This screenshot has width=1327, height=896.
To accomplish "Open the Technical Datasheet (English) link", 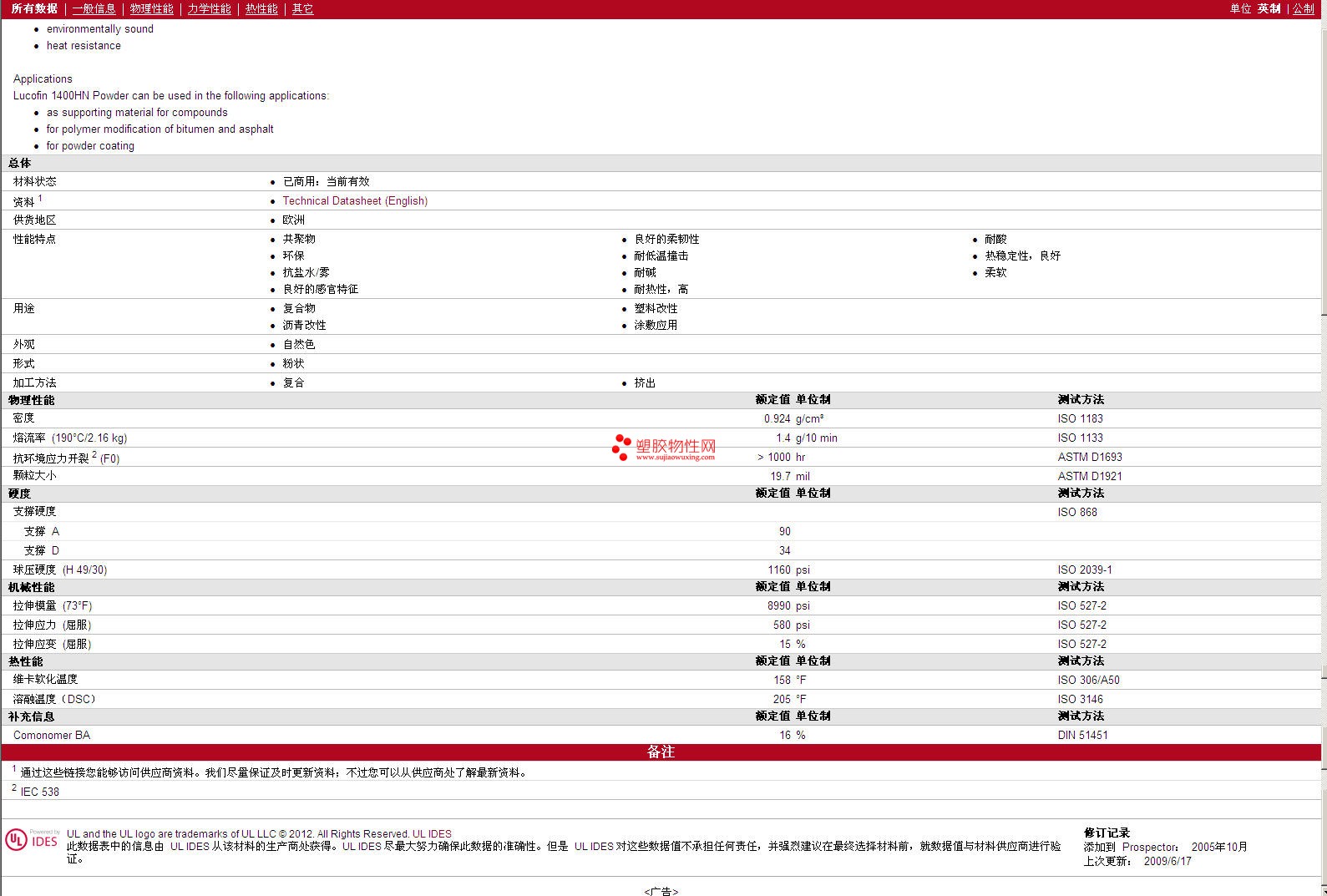I will click(x=355, y=201).
